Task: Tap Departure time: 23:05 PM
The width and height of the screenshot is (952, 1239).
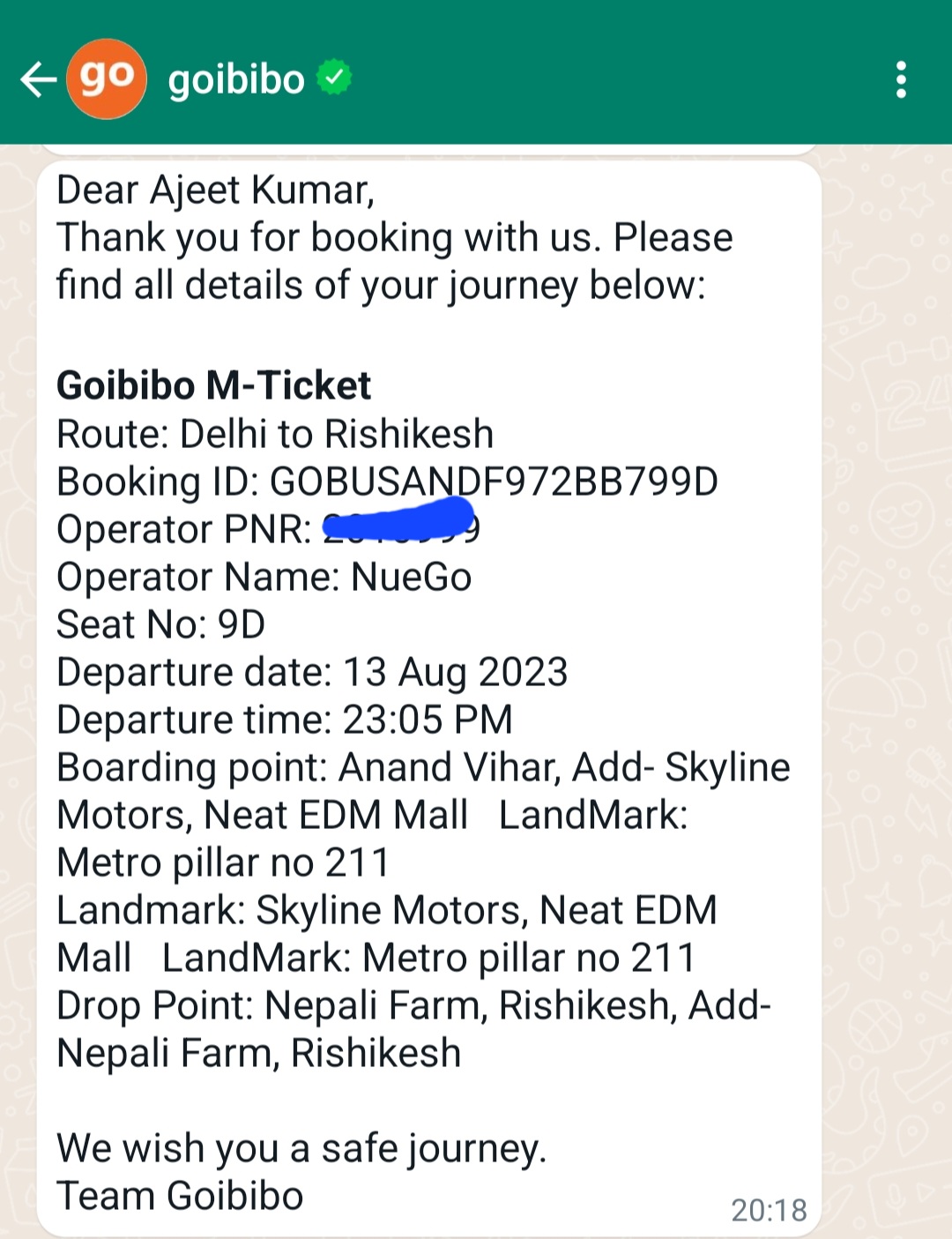Action: point(285,720)
